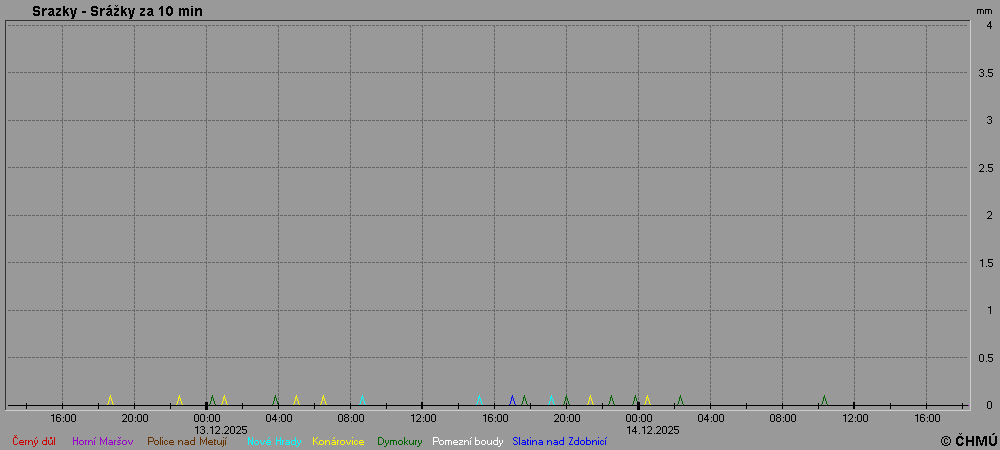Select the Nové Hrady legend label
The image size is (1000, 450).
273,441
